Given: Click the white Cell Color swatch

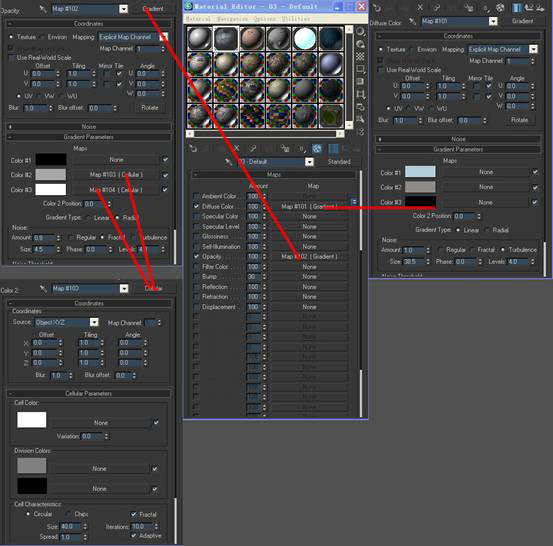Looking at the screenshot, I should click(x=32, y=420).
